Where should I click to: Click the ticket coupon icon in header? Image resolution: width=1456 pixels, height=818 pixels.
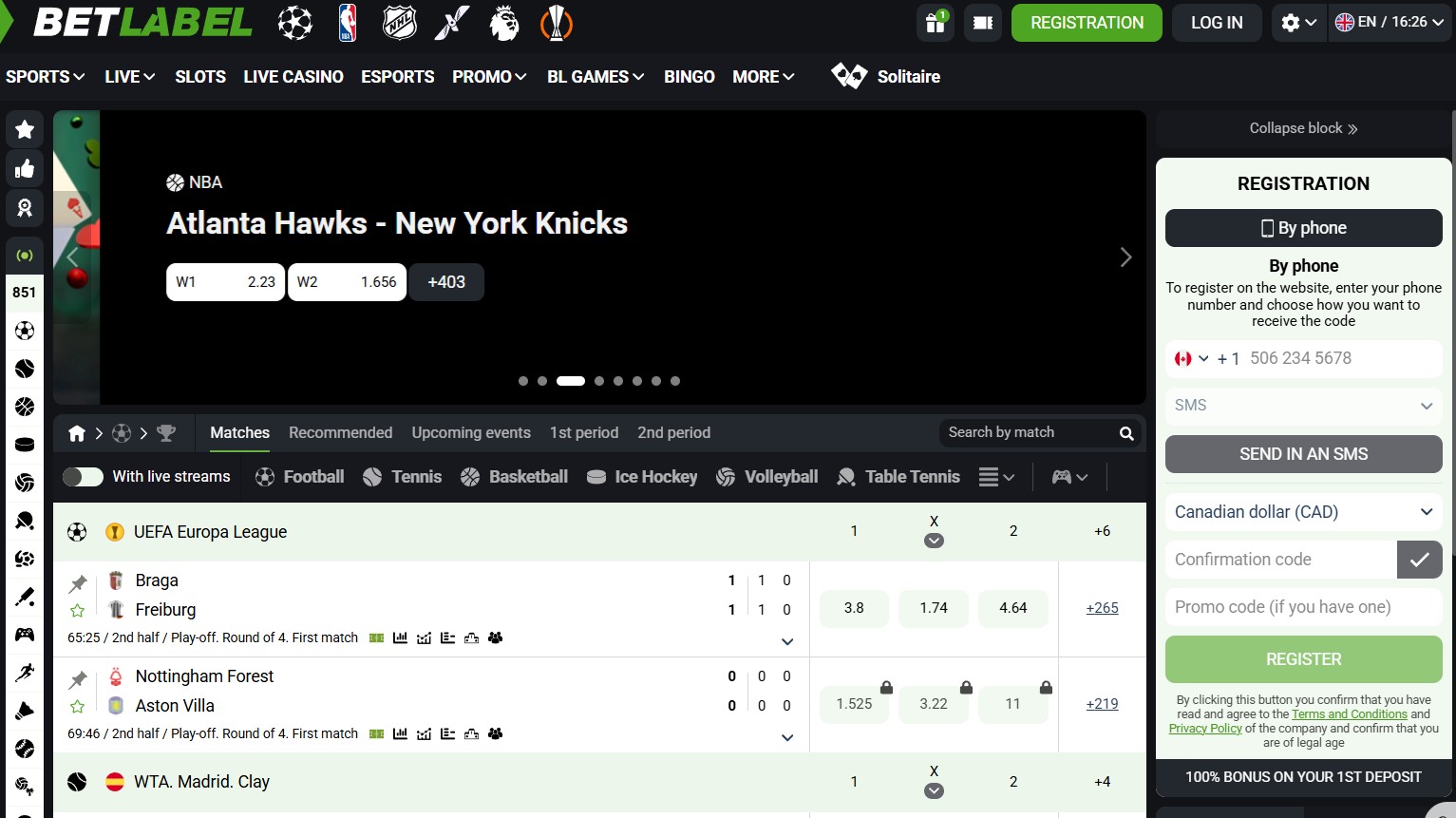coord(983,23)
